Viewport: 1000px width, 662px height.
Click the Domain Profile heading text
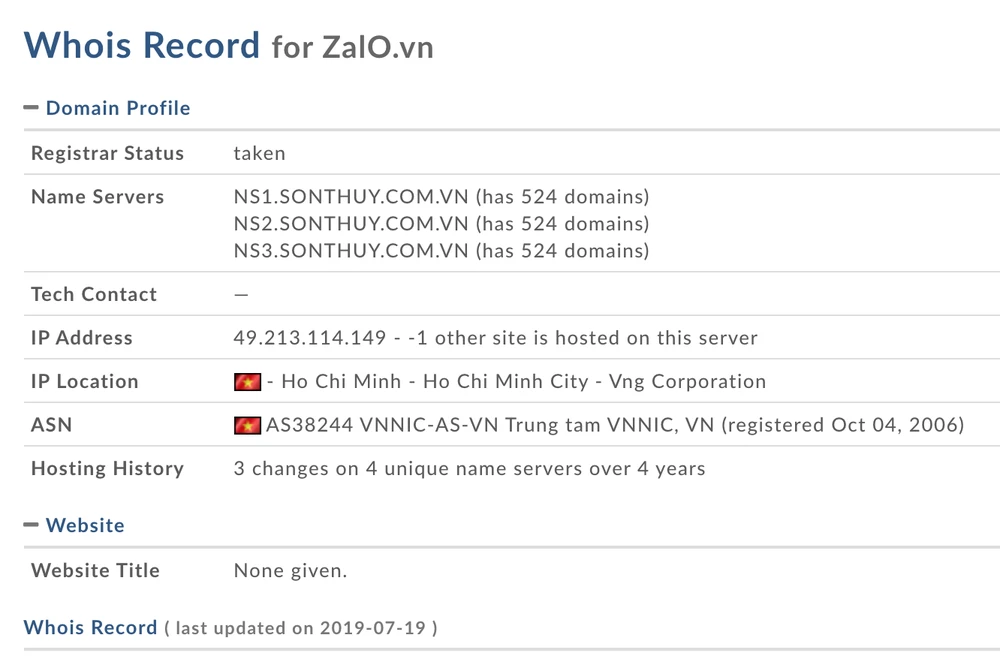pos(118,108)
